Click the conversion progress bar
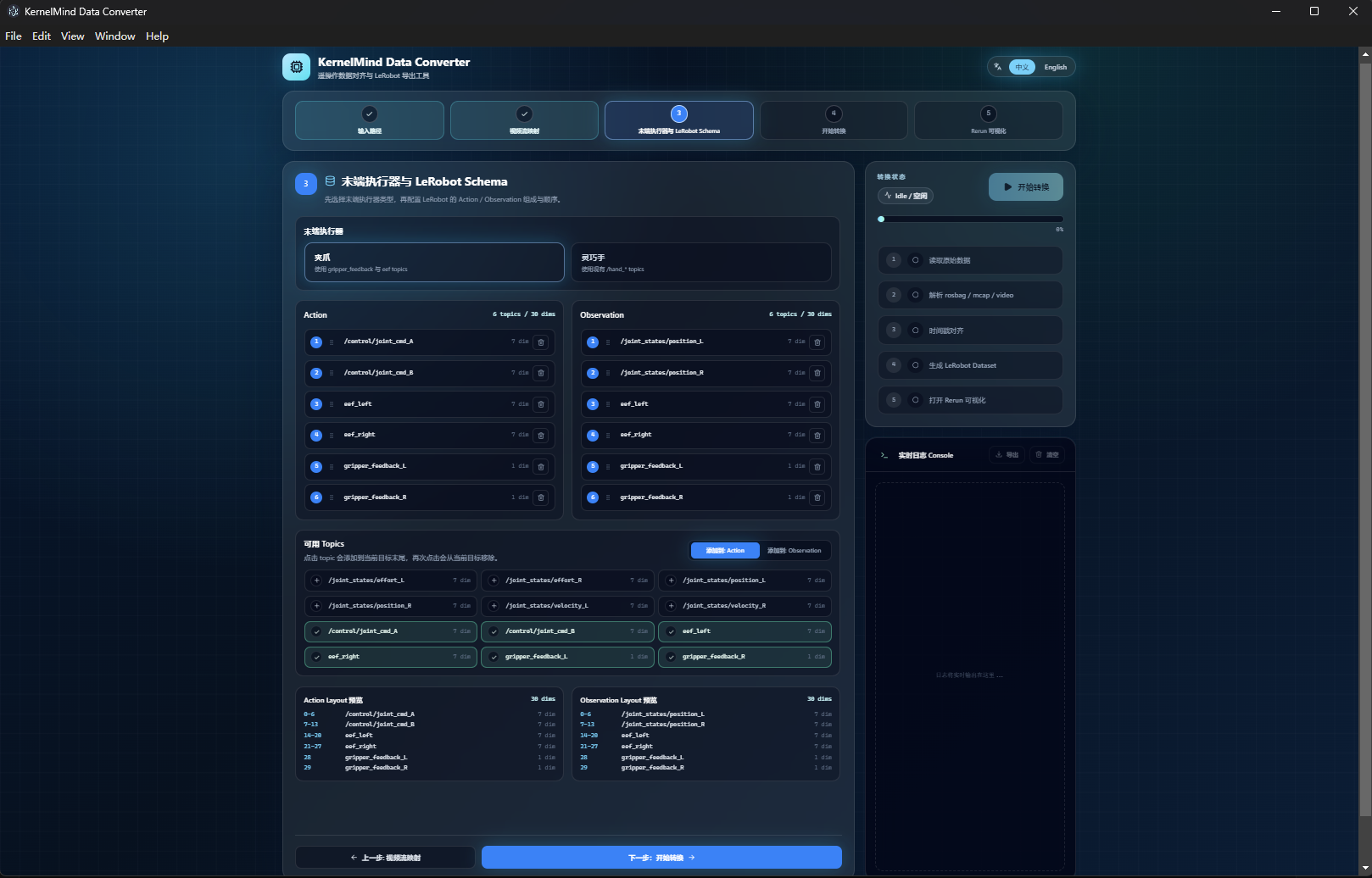The image size is (1372, 878). click(970, 219)
